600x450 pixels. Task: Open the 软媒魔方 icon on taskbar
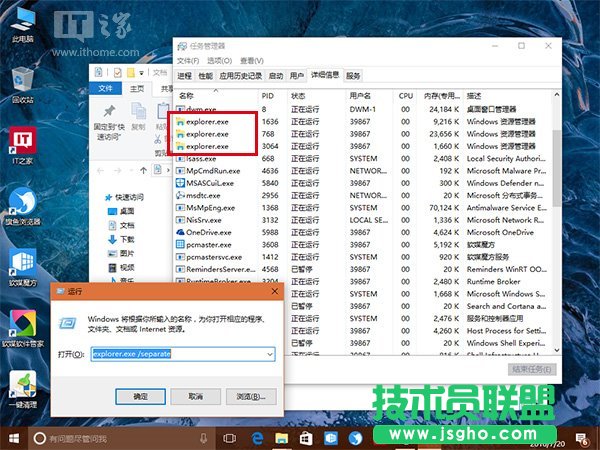[x=331, y=438]
